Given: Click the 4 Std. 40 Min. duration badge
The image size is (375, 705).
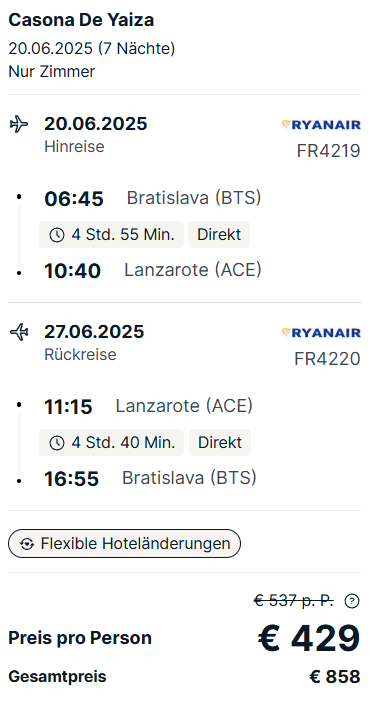Looking at the screenshot, I should click(x=112, y=442).
